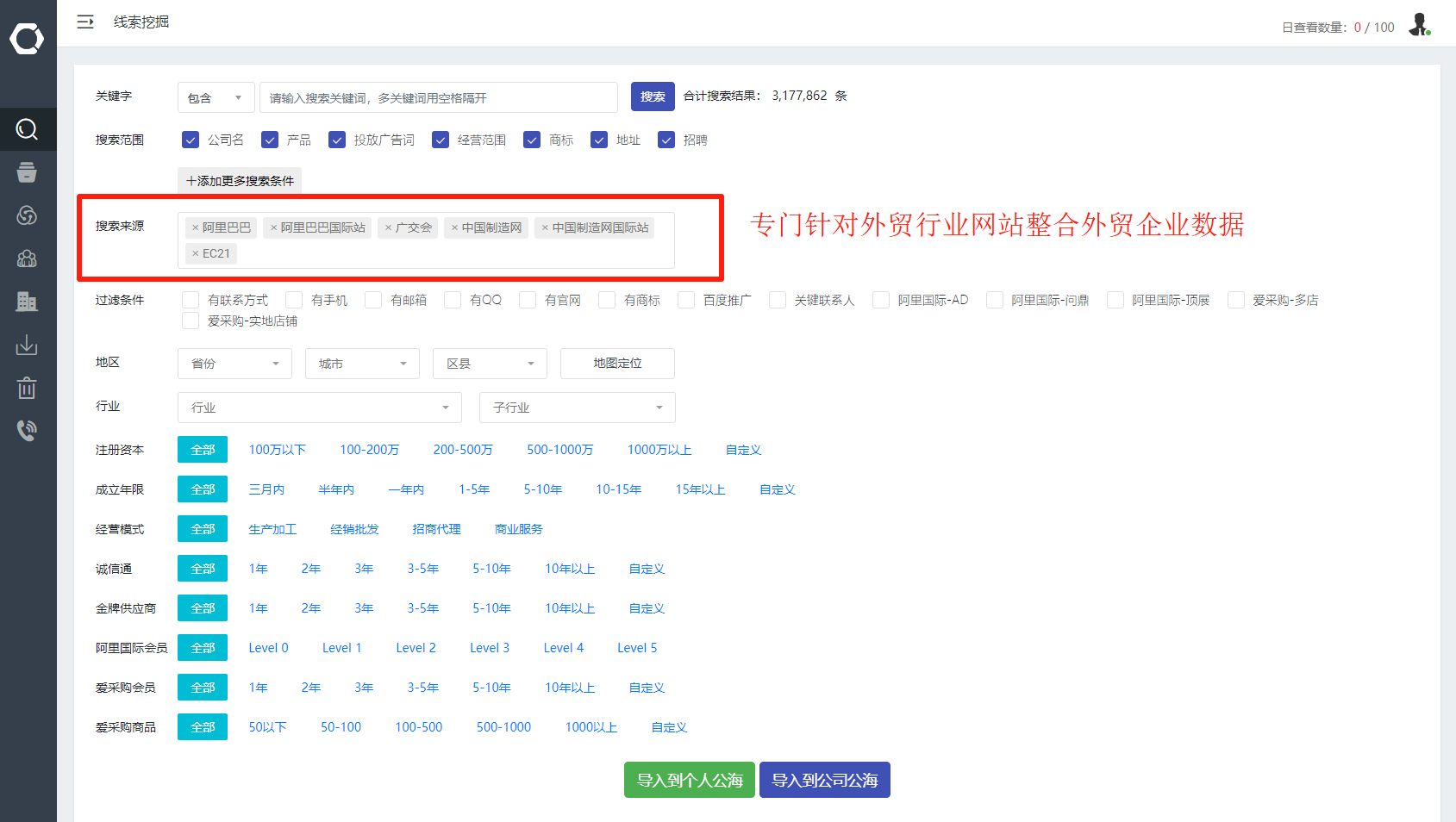Open the company building sidebar icon
Image resolution: width=1456 pixels, height=822 pixels.
pos(27,302)
